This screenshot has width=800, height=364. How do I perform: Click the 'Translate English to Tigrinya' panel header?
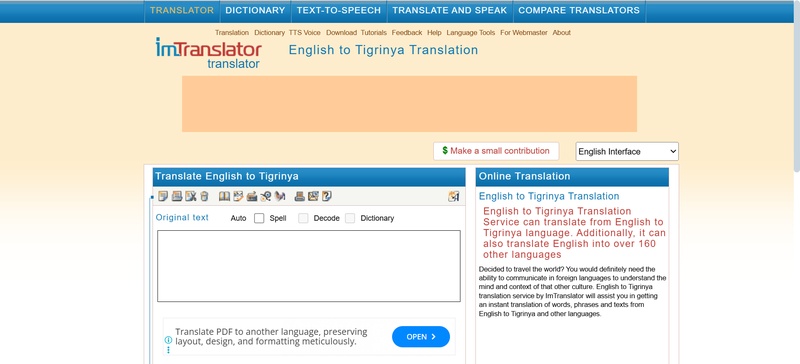pos(309,177)
